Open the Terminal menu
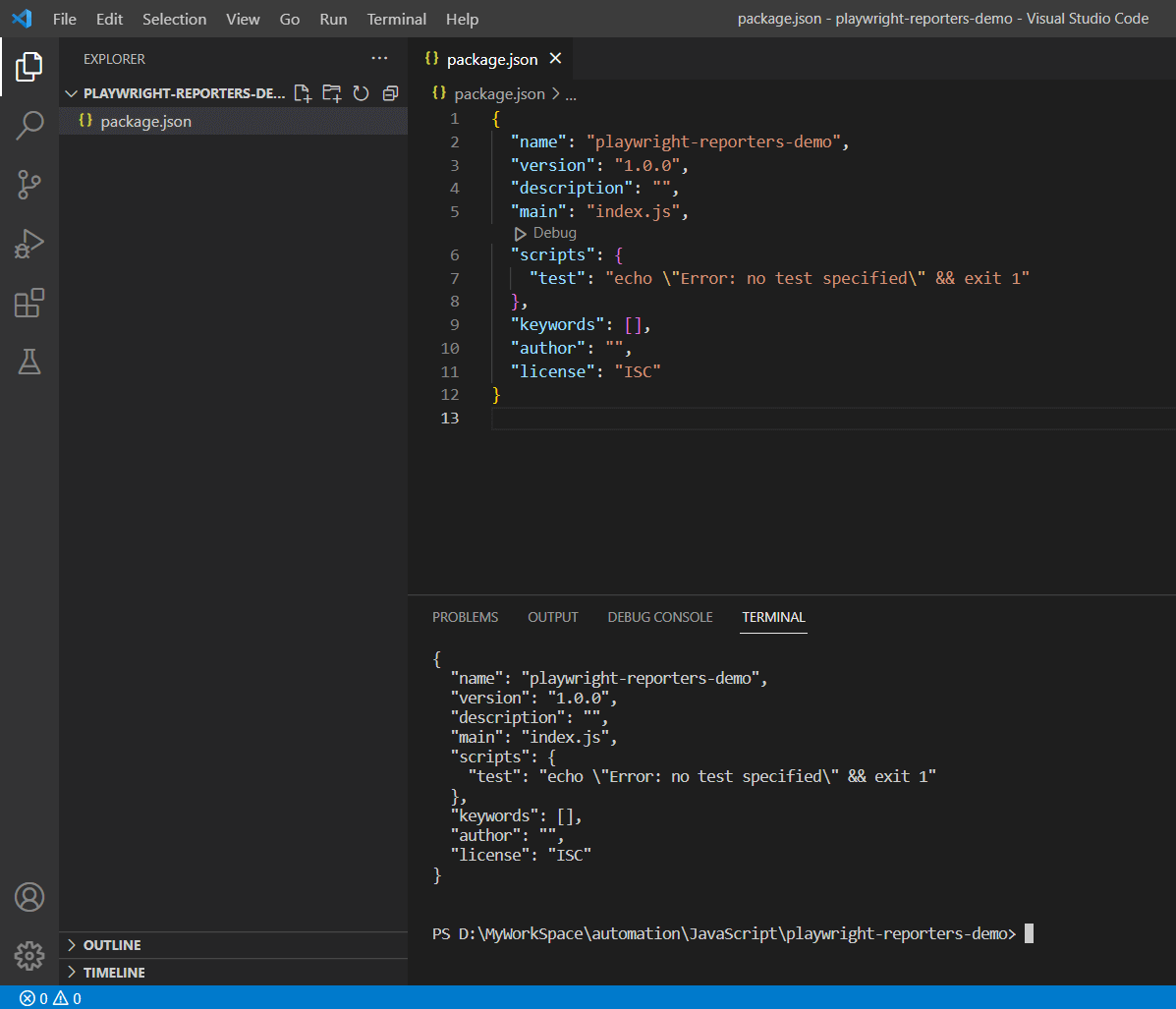The width and height of the screenshot is (1176, 1009). [396, 19]
